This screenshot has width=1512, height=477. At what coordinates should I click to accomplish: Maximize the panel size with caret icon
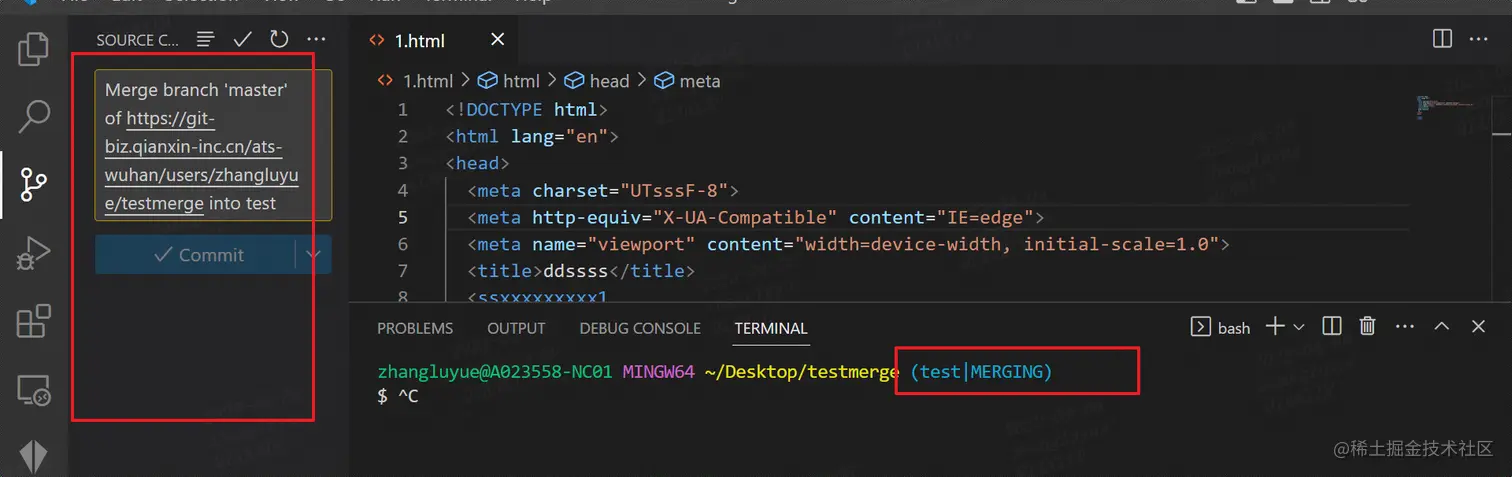click(1442, 326)
